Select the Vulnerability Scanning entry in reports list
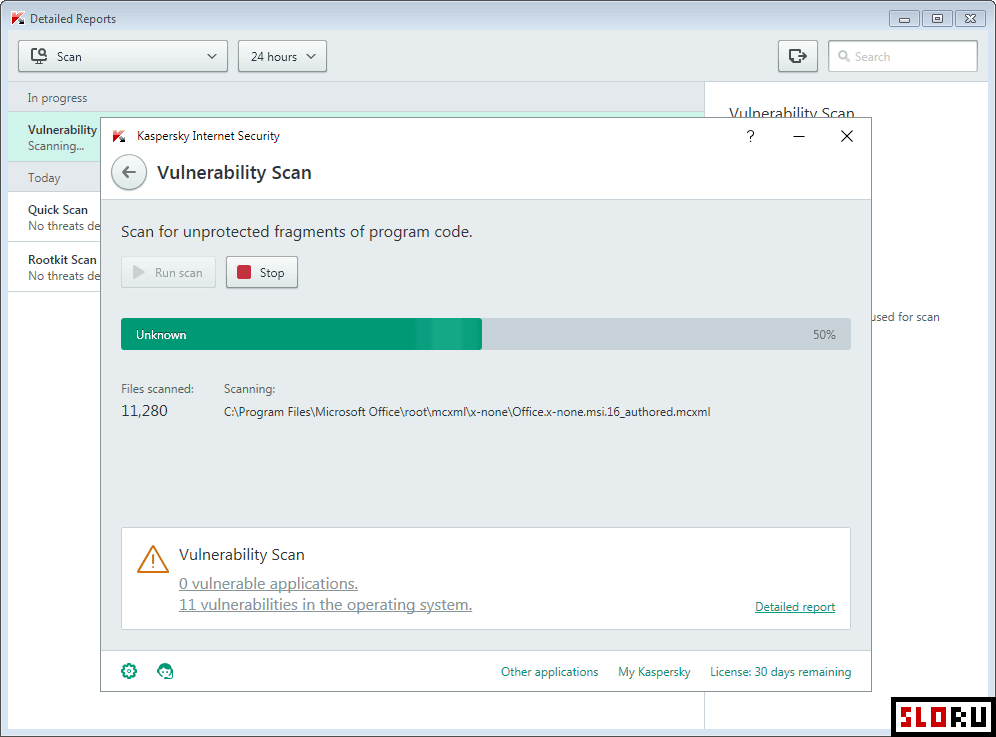This screenshot has height=737, width=996. coord(55,137)
